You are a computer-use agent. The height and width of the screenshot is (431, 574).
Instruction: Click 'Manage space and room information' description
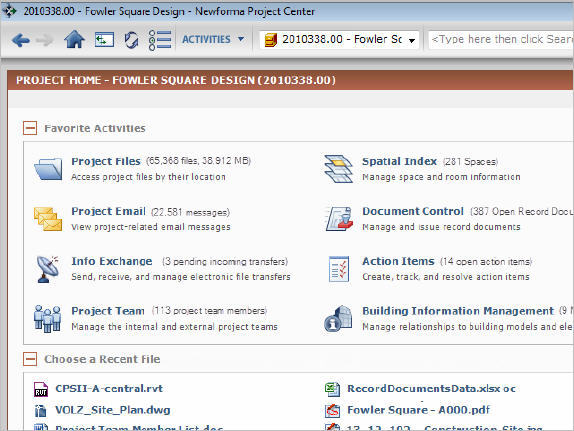[x=441, y=177]
